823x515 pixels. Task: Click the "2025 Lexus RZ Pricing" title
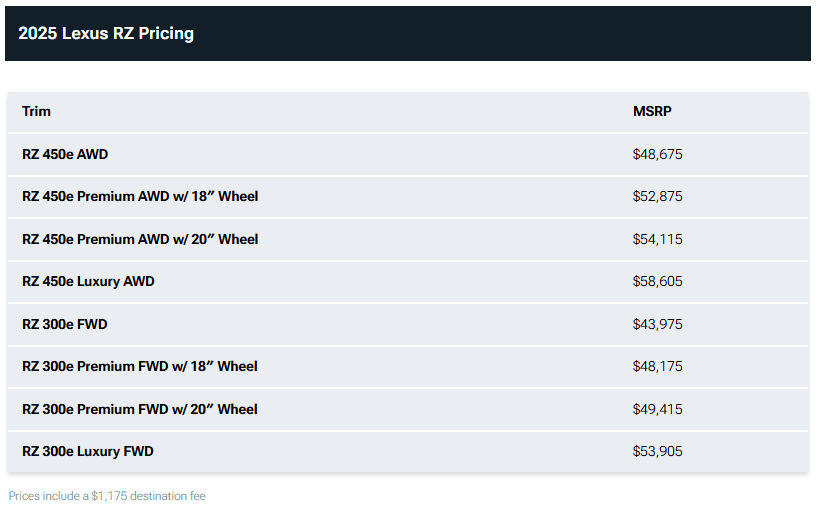coord(106,33)
